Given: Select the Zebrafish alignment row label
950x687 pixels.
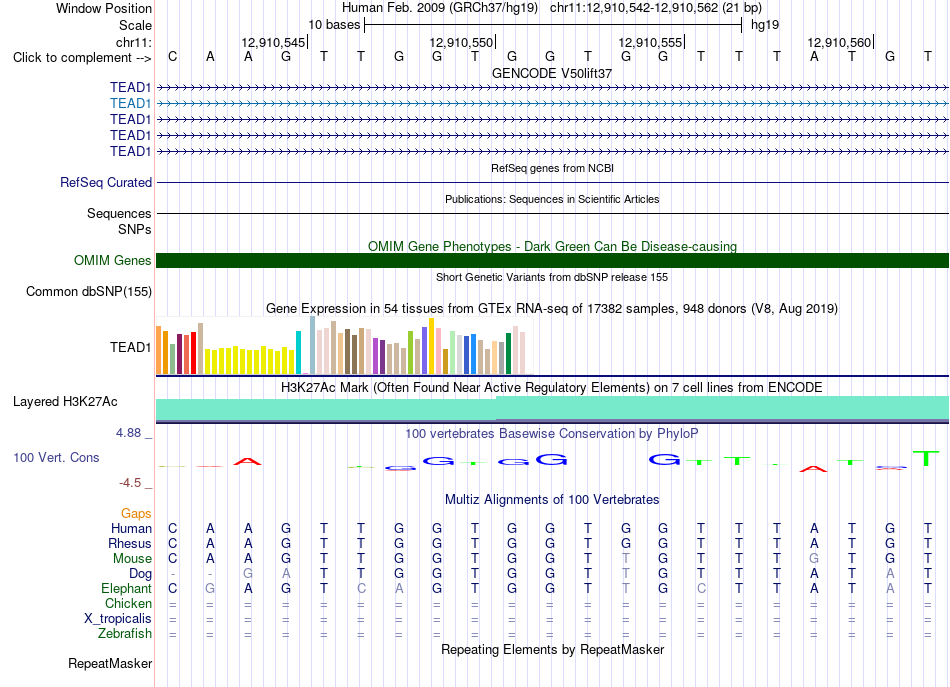Looking at the screenshot, I should [x=124, y=634].
